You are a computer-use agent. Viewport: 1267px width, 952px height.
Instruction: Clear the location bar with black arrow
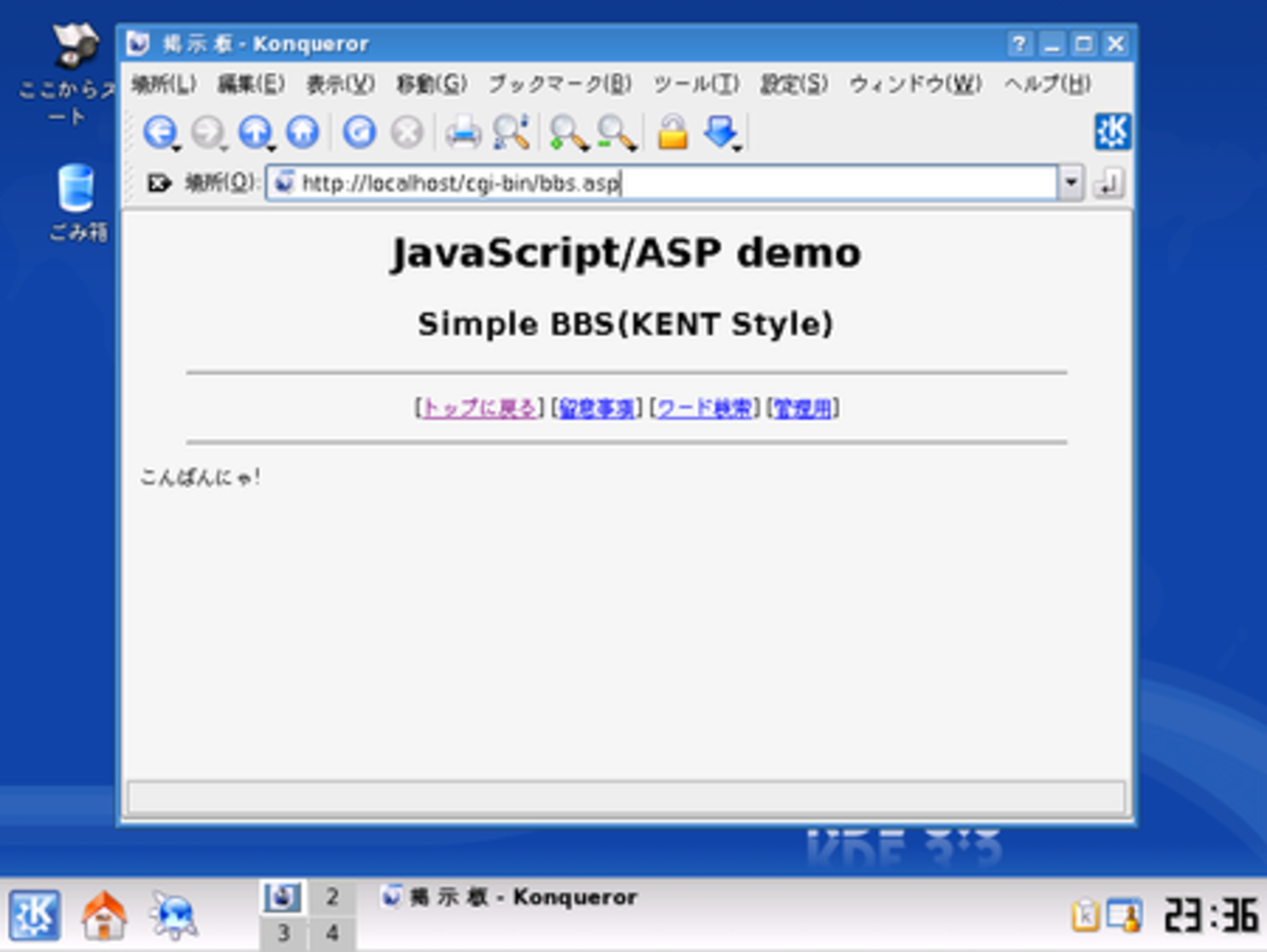pyautogui.click(x=158, y=182)
